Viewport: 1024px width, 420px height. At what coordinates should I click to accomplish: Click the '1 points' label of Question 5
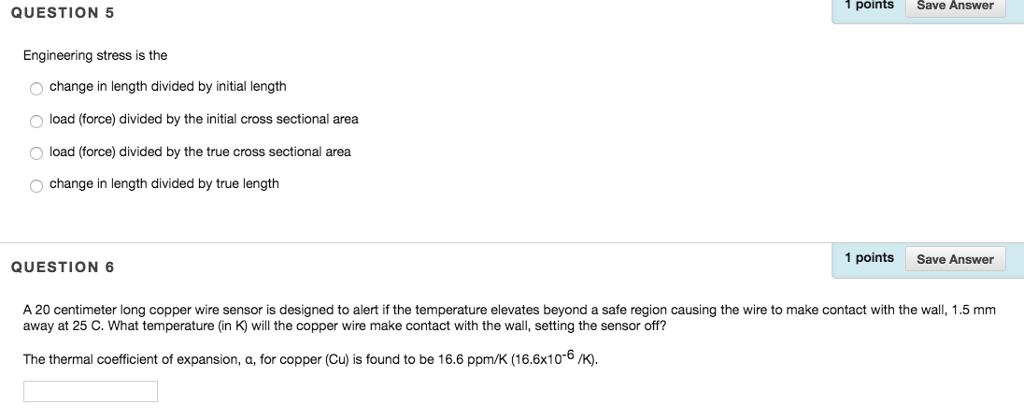tap(868, 5)
